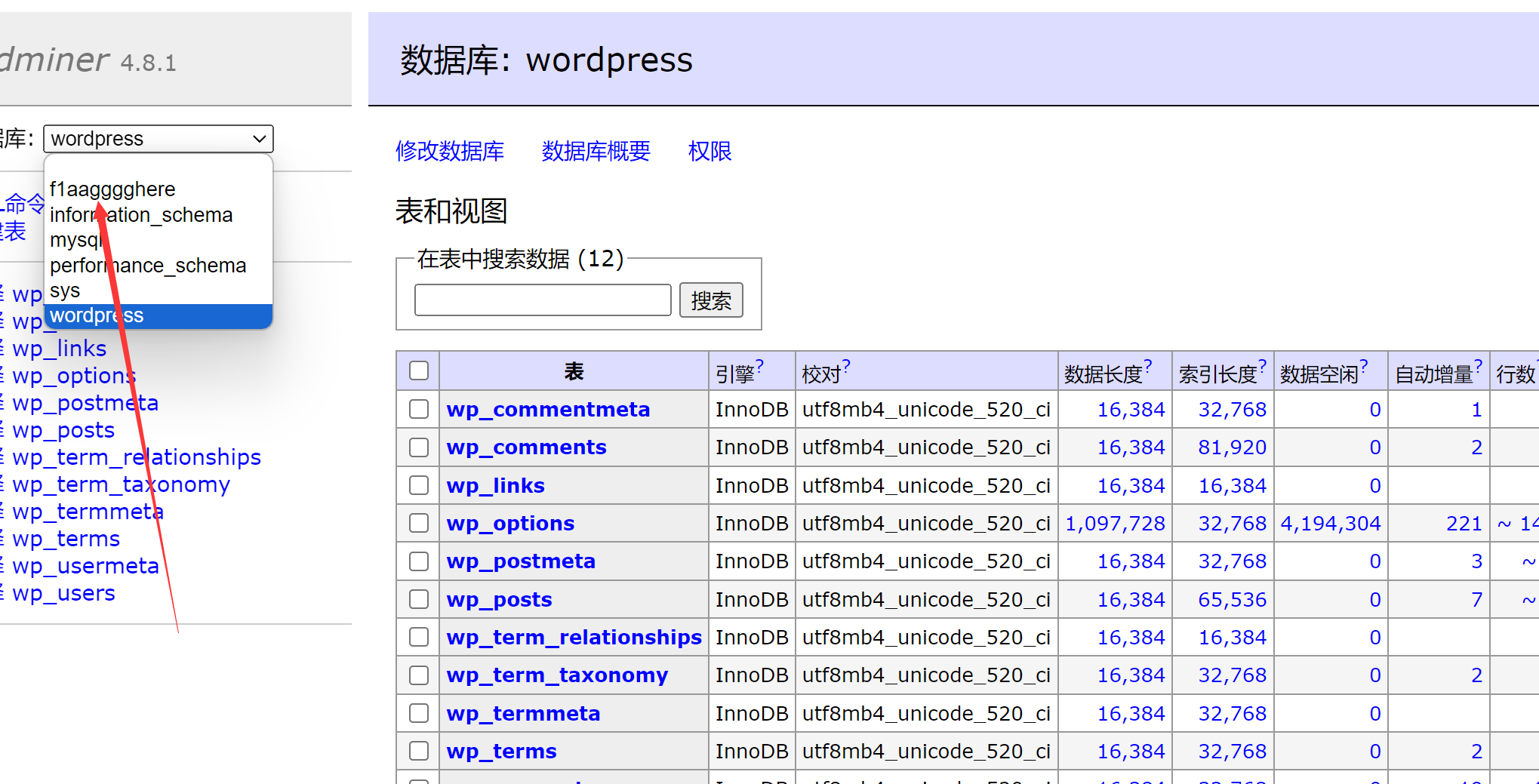Open the wp_posts table link
This screenshot has height=784, width=1539.
pos(499,599)
